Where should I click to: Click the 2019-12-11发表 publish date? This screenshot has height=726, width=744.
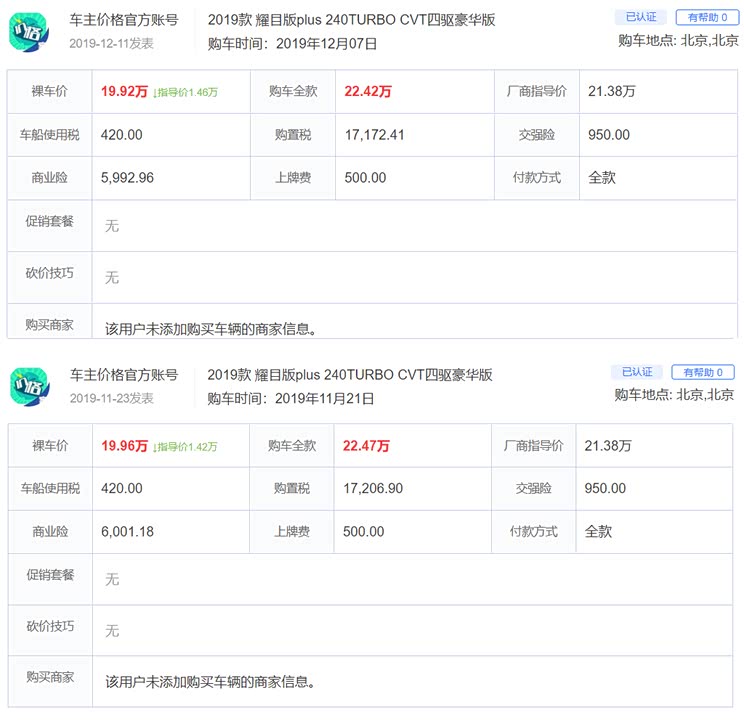coord(111,43)
